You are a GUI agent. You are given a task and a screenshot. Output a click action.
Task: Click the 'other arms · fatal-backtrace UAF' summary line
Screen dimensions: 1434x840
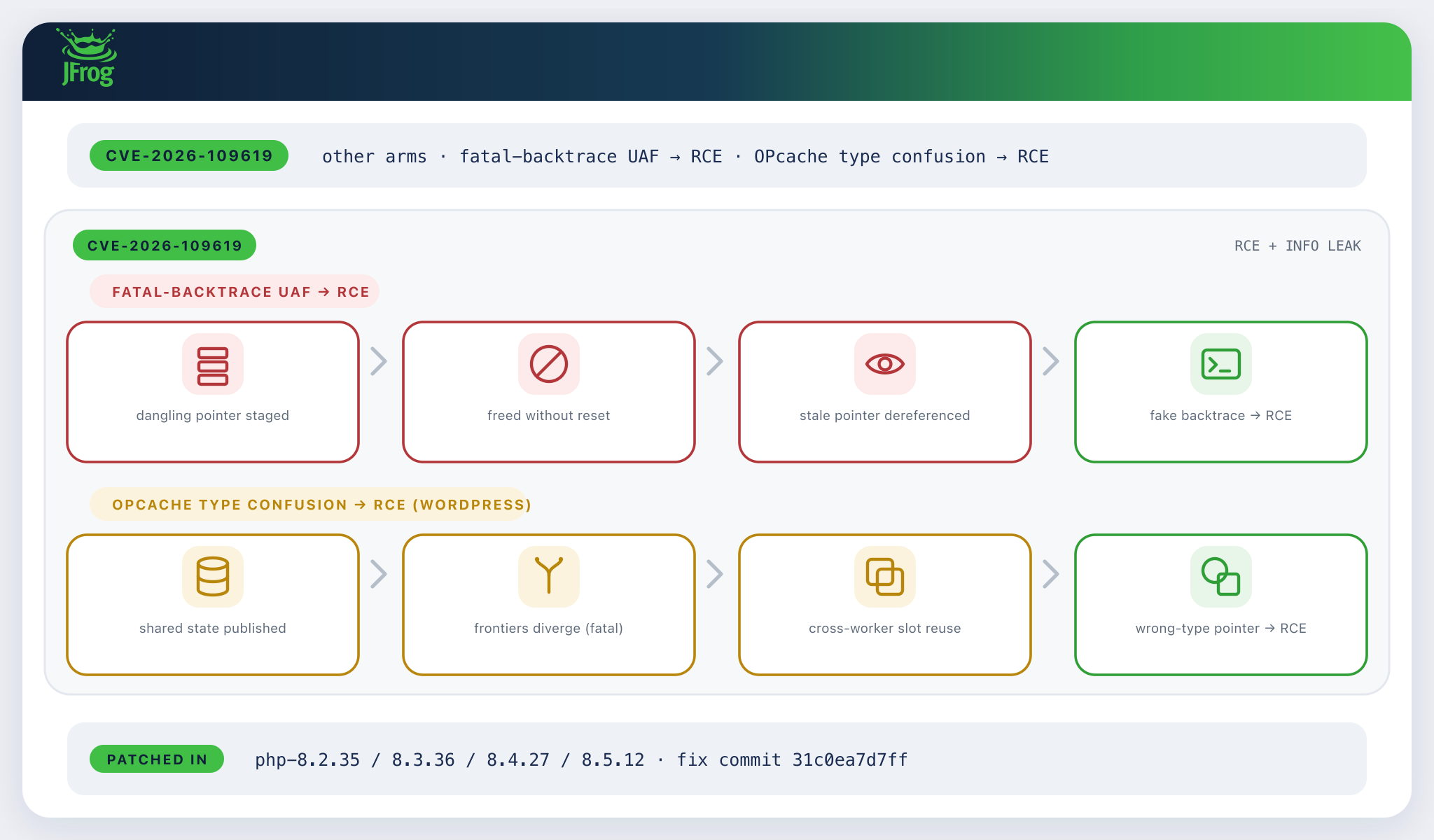tap(685, 156)
